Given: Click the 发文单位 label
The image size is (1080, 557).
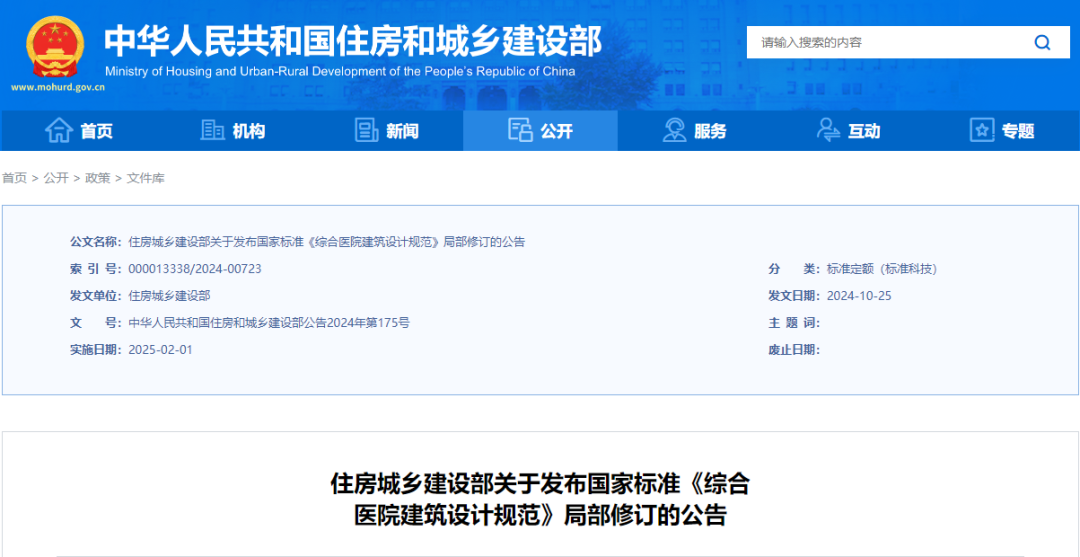Looking at the screenshot, I should [96, 295].
